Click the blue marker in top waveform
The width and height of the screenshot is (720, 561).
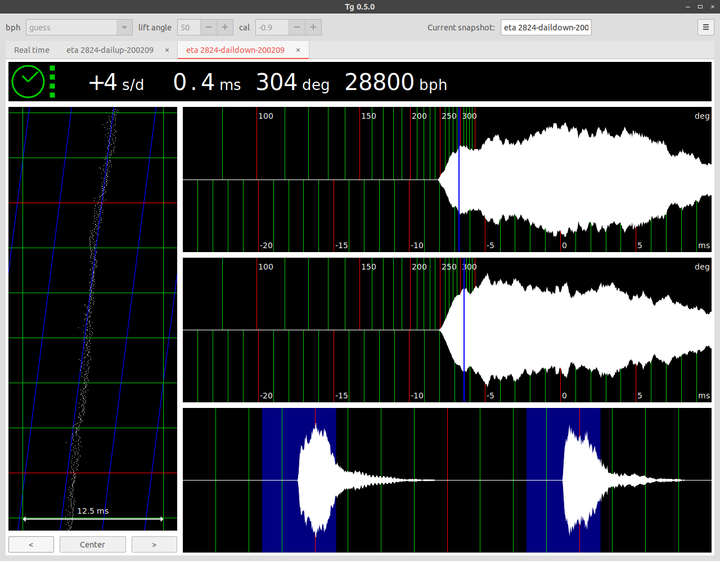(459, 180)
